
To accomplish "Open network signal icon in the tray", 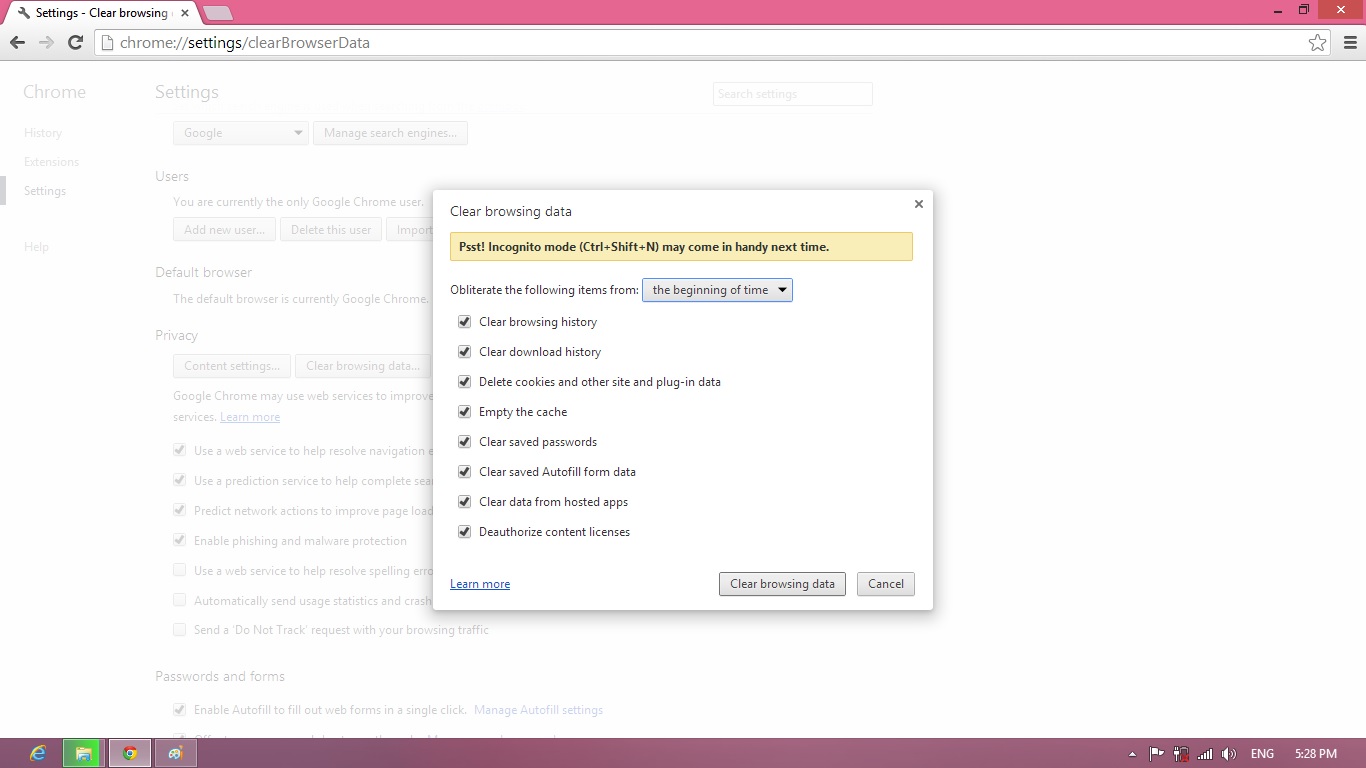I will click(1205, 754).
